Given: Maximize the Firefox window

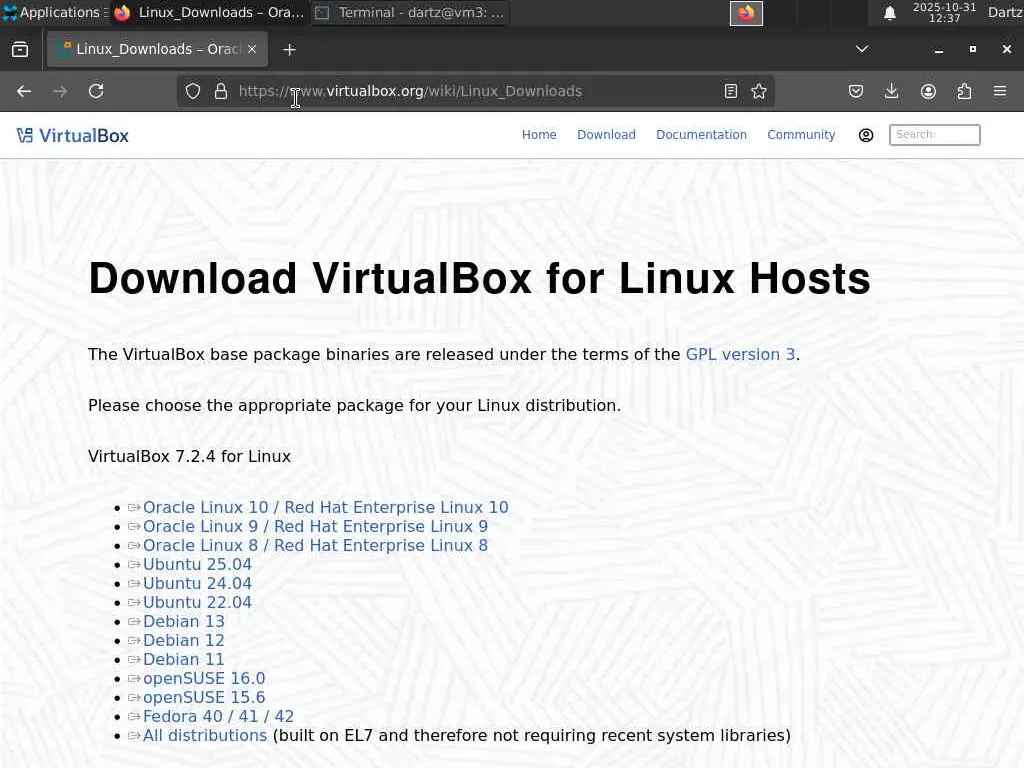Looking at the screenshot, I should (x=972, y=50).
